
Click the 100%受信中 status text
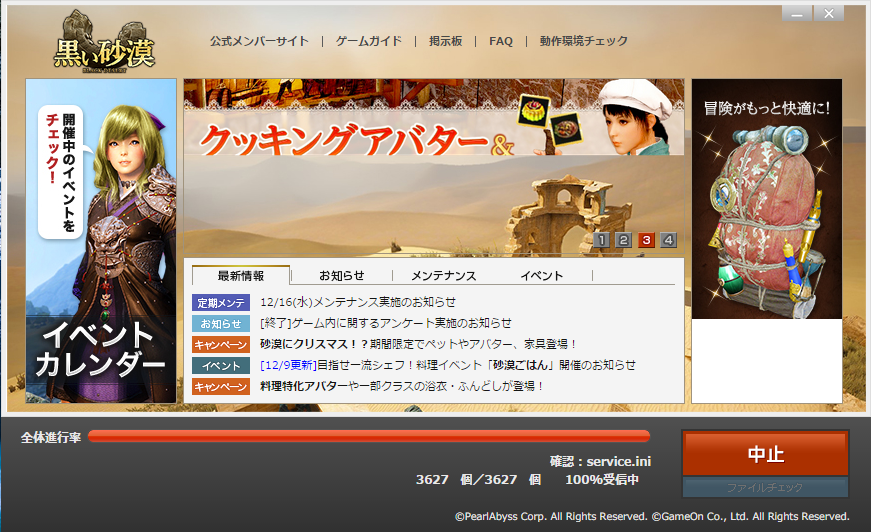tap(602, 479)
